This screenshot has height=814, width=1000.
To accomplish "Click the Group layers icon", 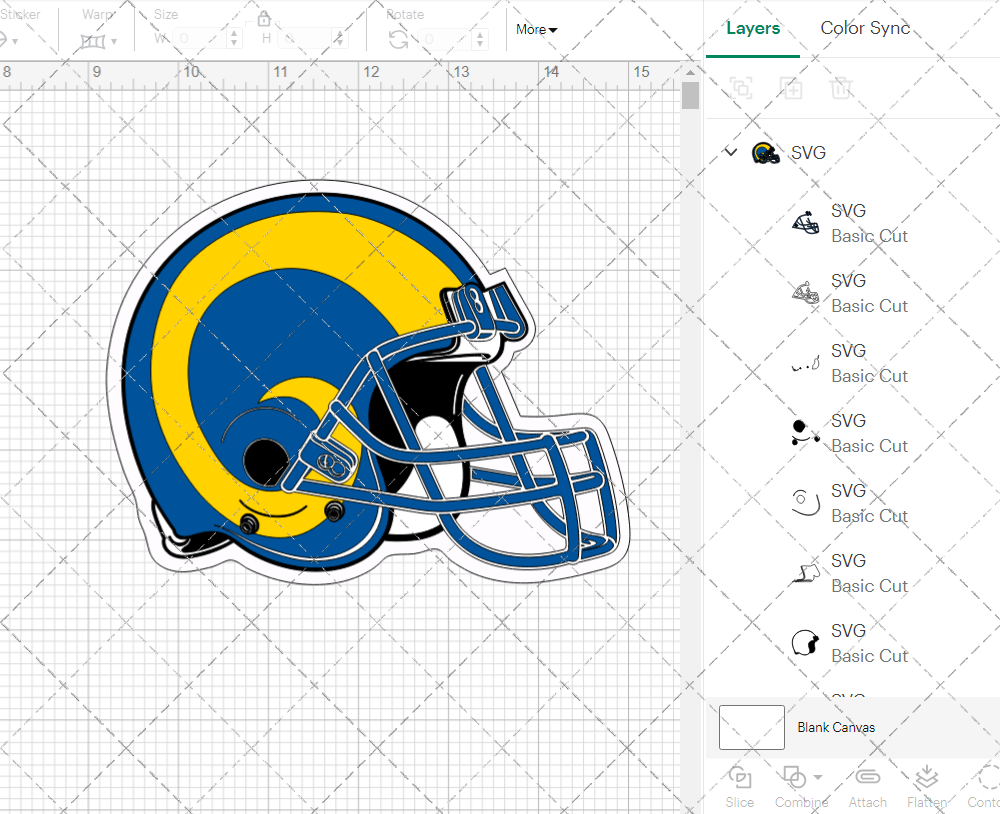I will point(741,87).
